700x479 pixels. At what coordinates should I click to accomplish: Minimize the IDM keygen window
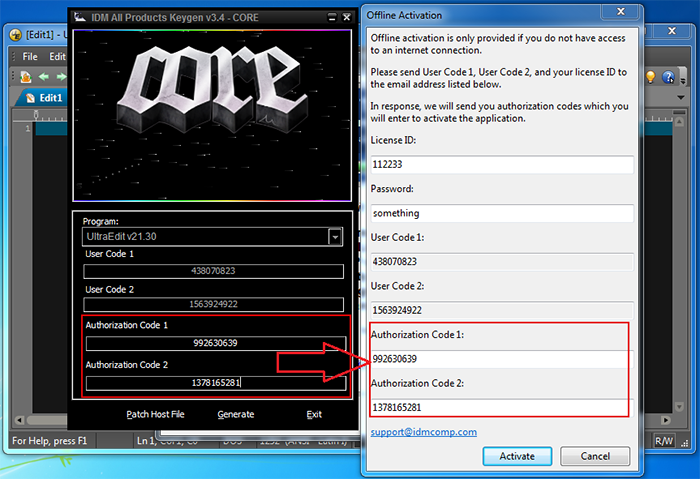coord(332,17)
